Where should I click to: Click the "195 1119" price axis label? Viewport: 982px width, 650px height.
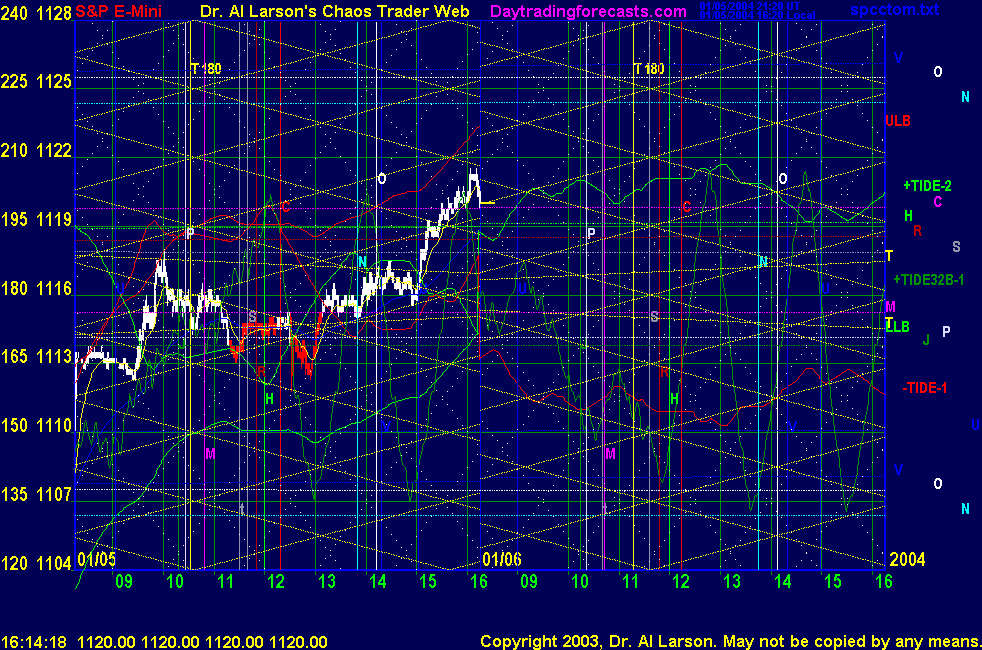36,220
